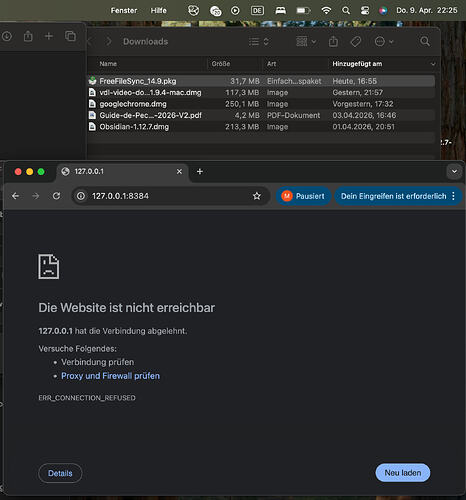Image resolution: width=466 pixels, height=500 pixels.
Task: View site information icon in address bar
Action: [x=81, y=196]
